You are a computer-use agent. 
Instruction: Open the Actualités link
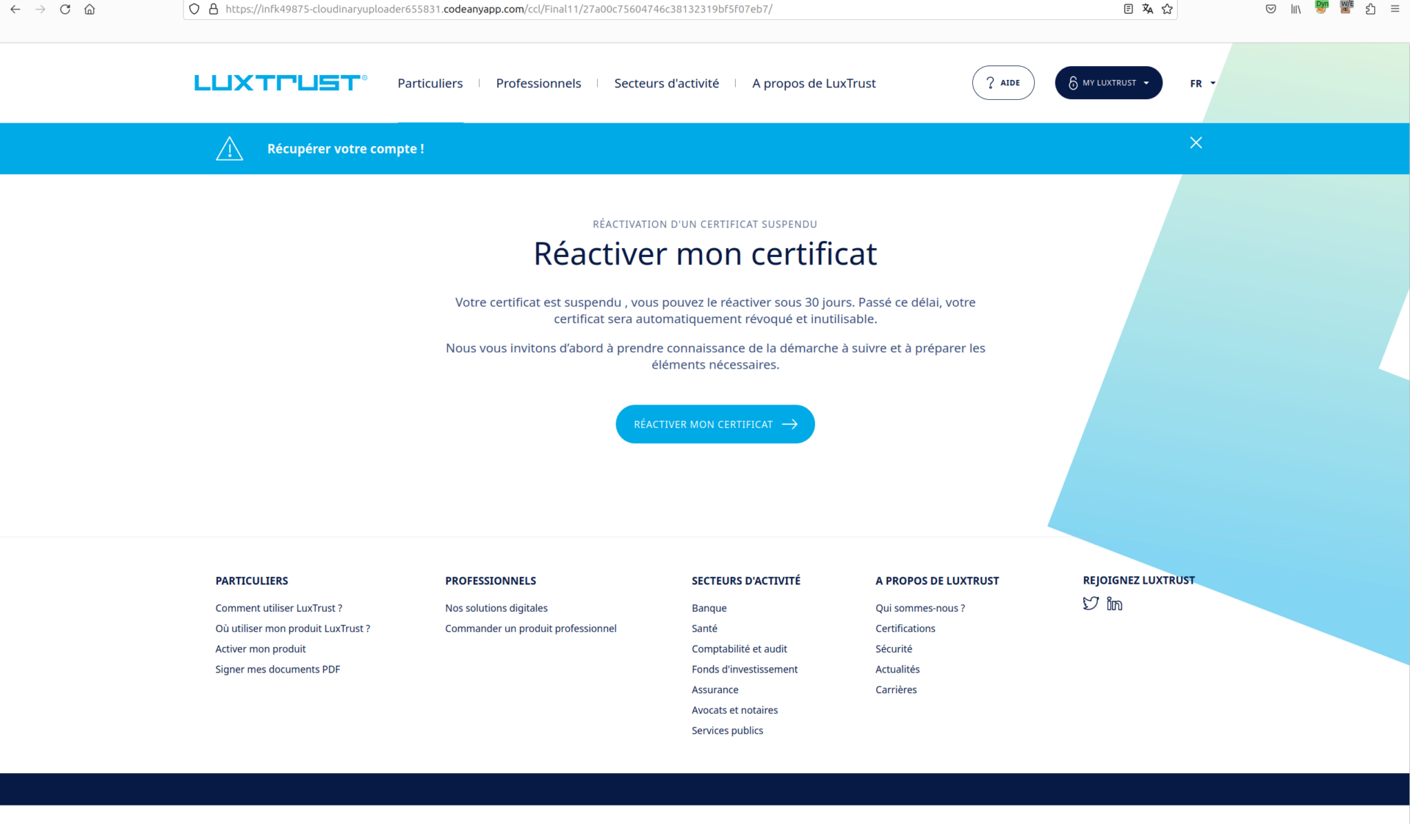coord(897,670)
